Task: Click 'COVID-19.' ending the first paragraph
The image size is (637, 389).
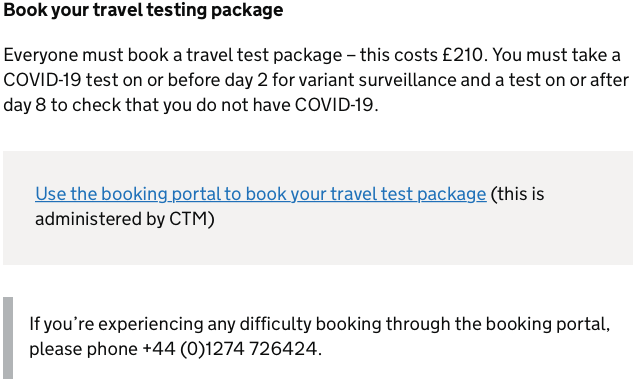Action: pyautogui.click(x=336, y=105)
